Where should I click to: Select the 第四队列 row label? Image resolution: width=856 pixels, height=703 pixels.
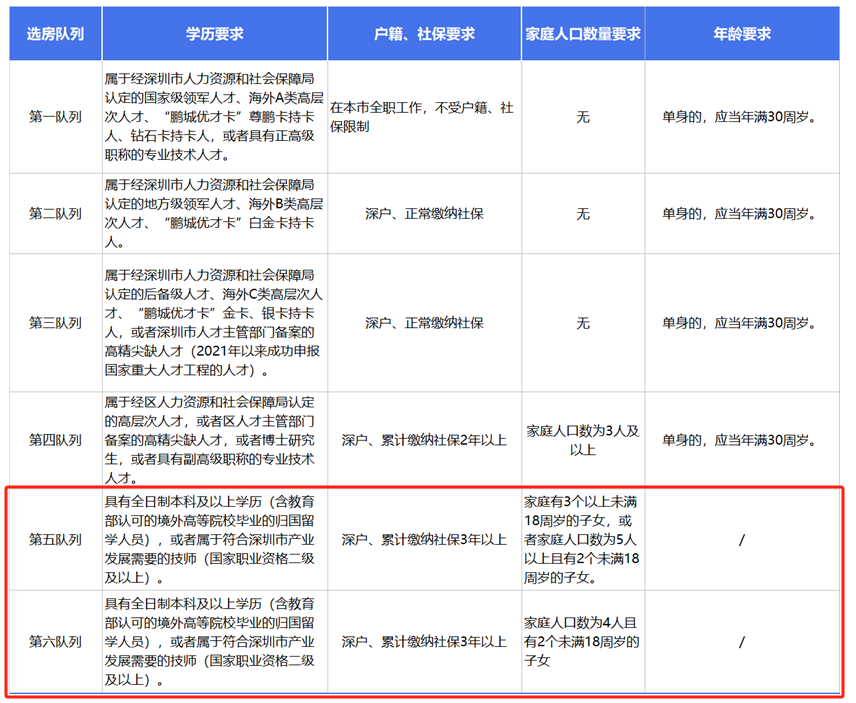pyautogui.click(x=55, y=439)
